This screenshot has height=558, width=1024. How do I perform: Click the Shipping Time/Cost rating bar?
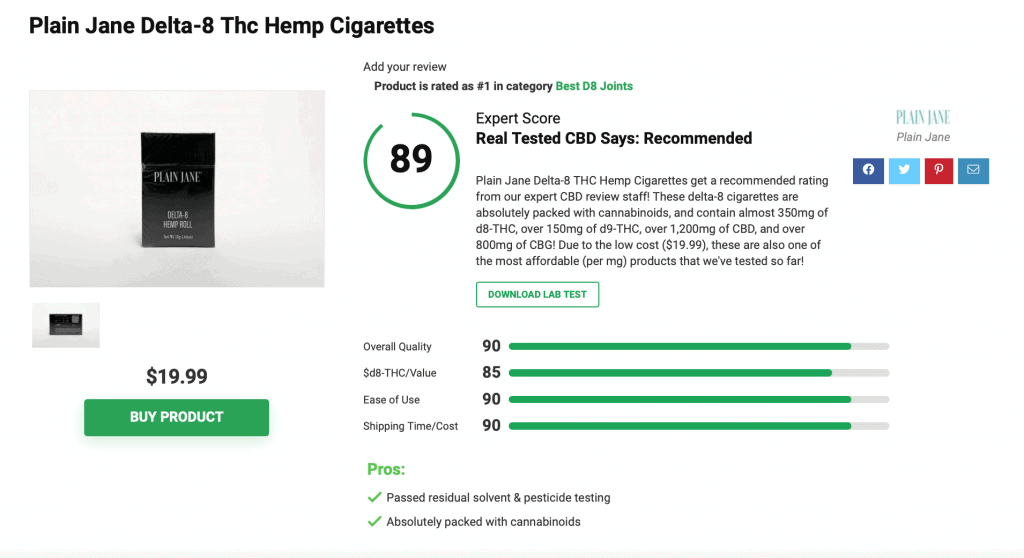(x=699, y=426)
